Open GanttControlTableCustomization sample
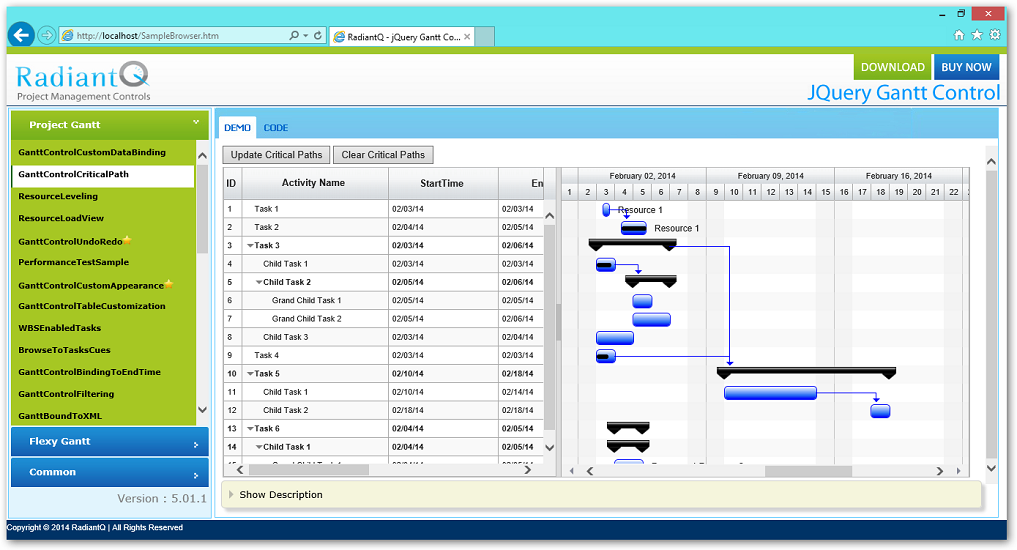 (x=91, y=306)
